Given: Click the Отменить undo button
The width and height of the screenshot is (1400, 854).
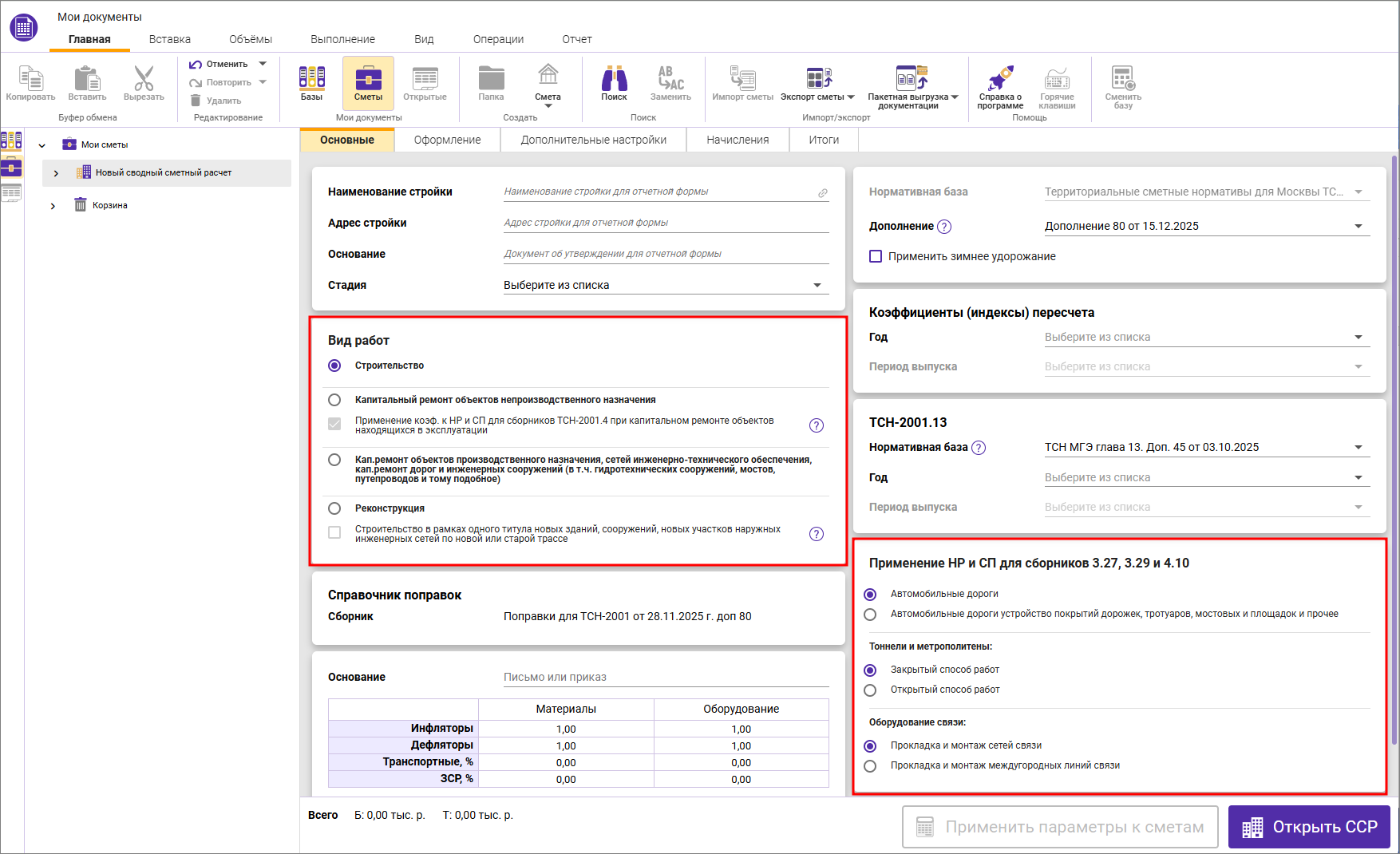Looking at the screenshot, I should coord(219,64).
